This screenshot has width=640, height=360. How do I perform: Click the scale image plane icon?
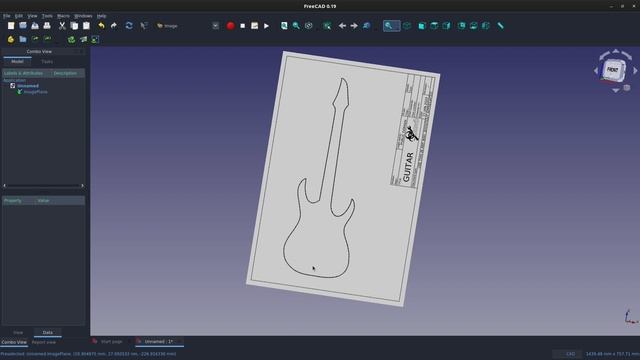[x=95, y=40]
